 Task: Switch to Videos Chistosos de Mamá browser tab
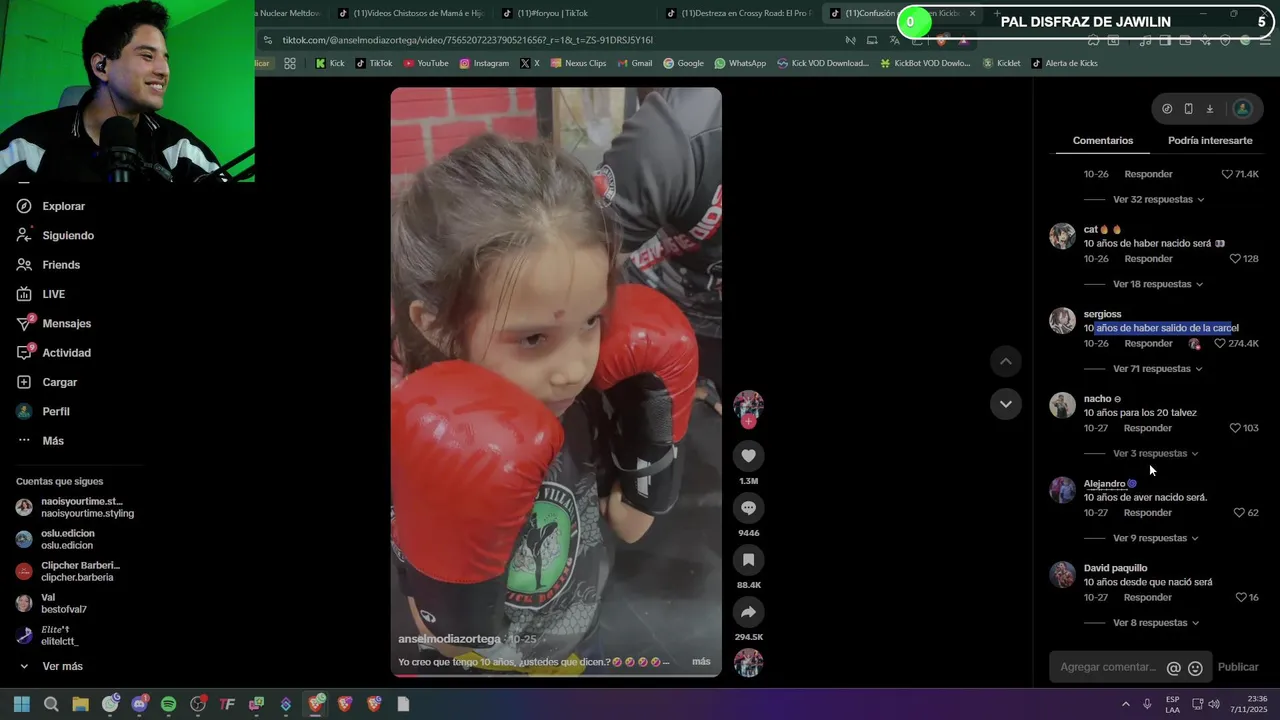click(x=411, y=13)
